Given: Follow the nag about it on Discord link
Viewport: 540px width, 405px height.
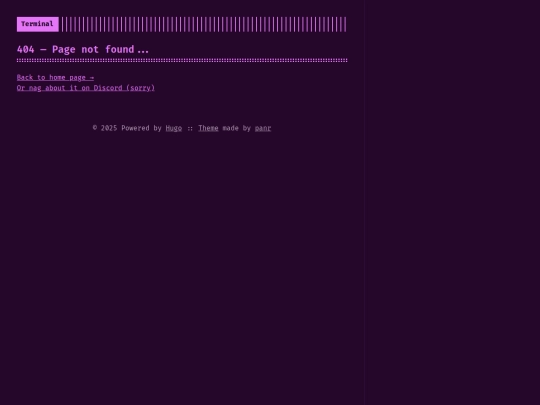Looking at the screenshot, I should 86,88.
